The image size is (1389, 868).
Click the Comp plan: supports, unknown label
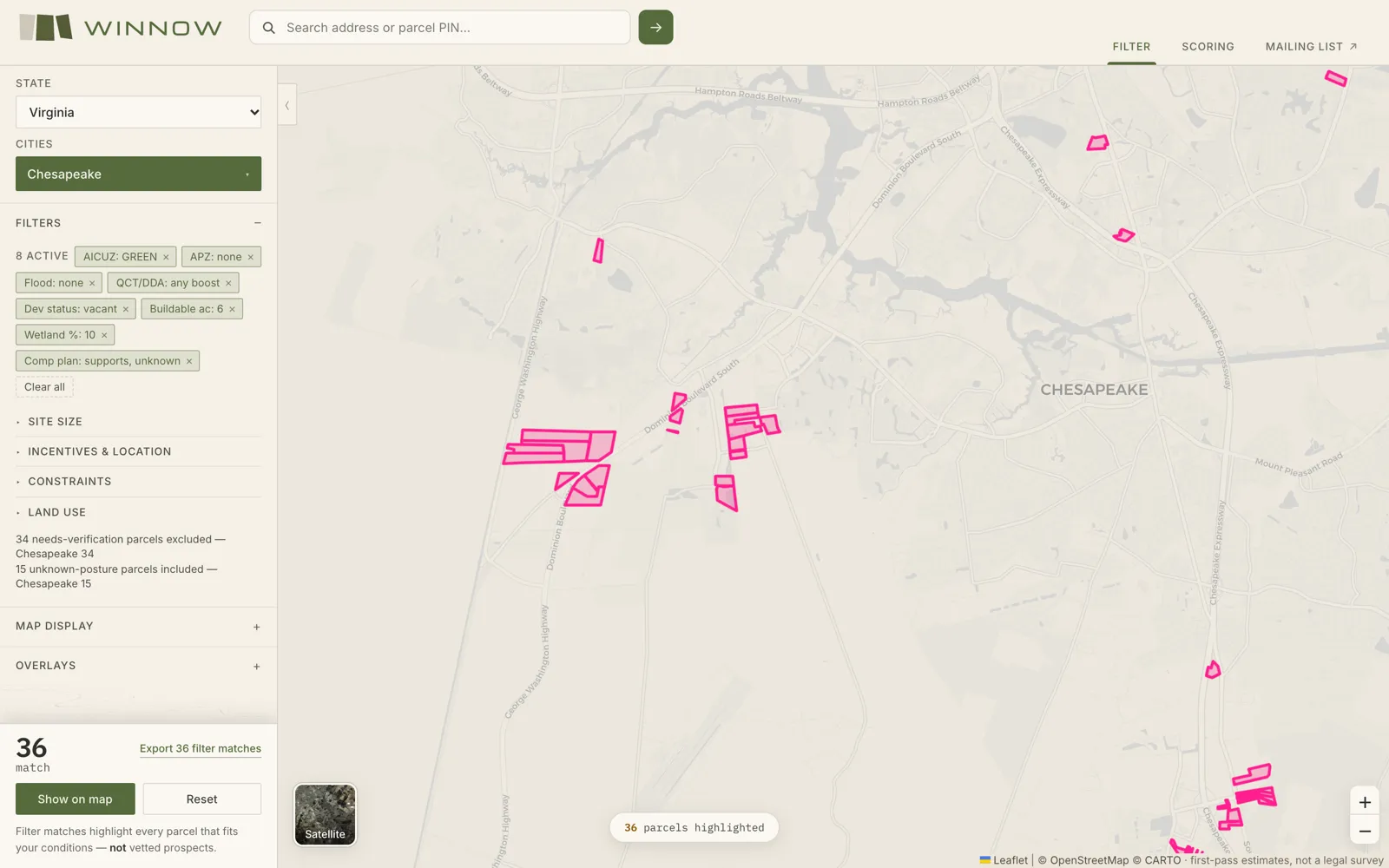tap(102, 361)
